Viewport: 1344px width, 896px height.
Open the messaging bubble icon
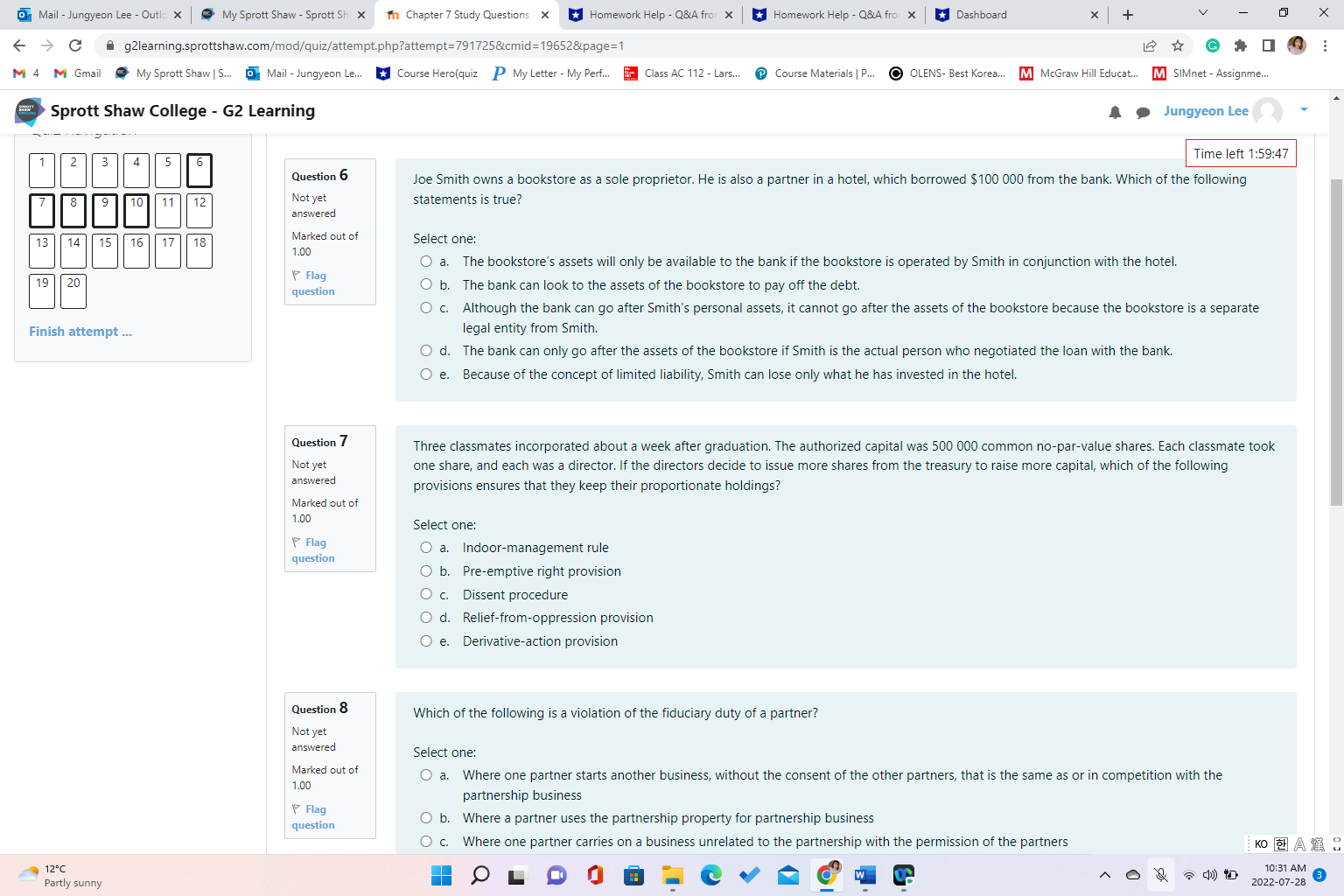pos(1144,111)
